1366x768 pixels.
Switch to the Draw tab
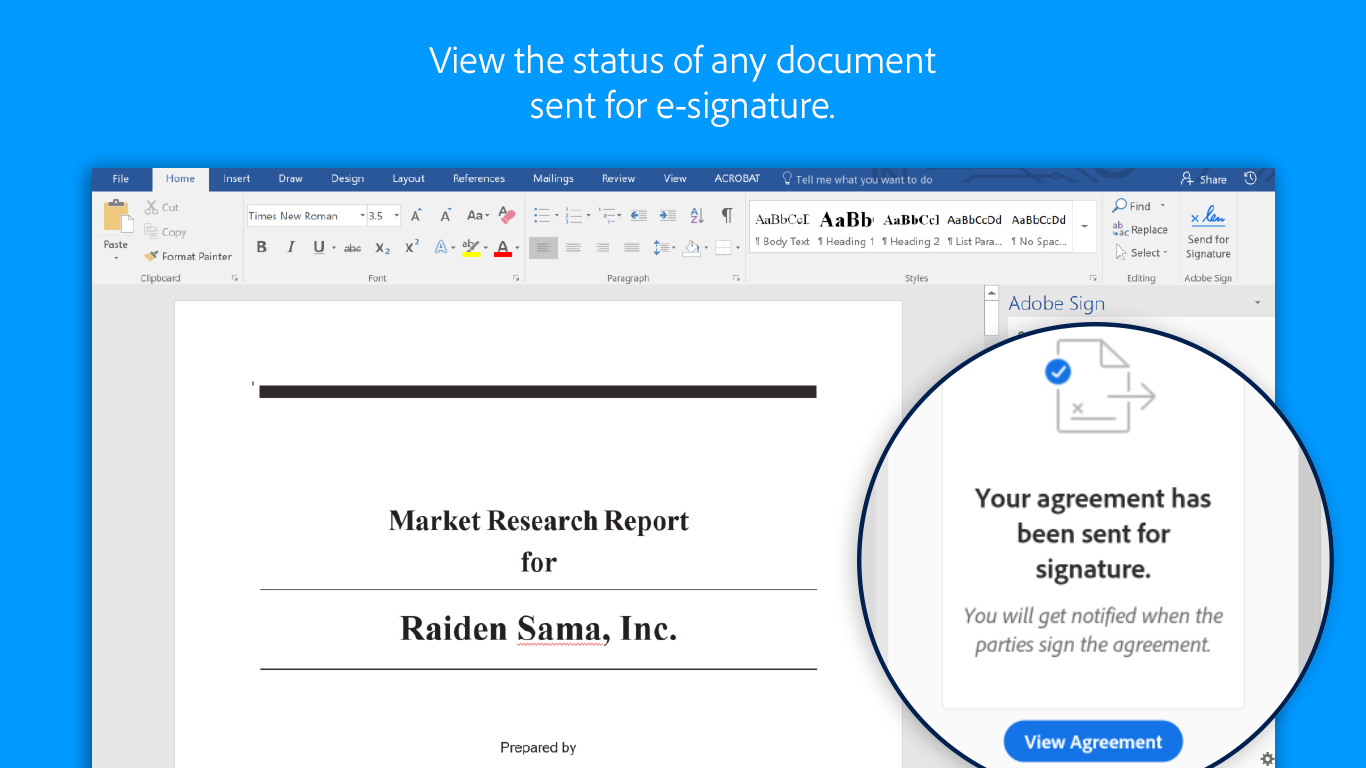coord(291,179)
